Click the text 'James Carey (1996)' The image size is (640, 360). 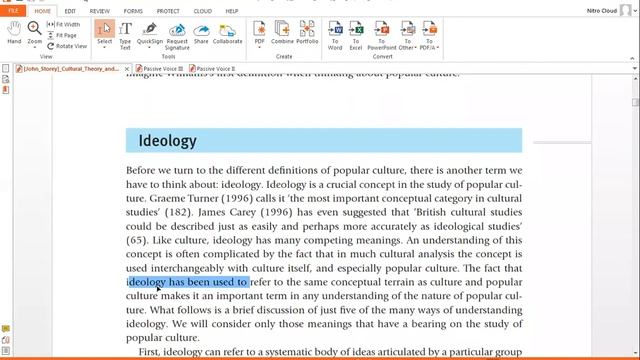click(x=245, y=212)
